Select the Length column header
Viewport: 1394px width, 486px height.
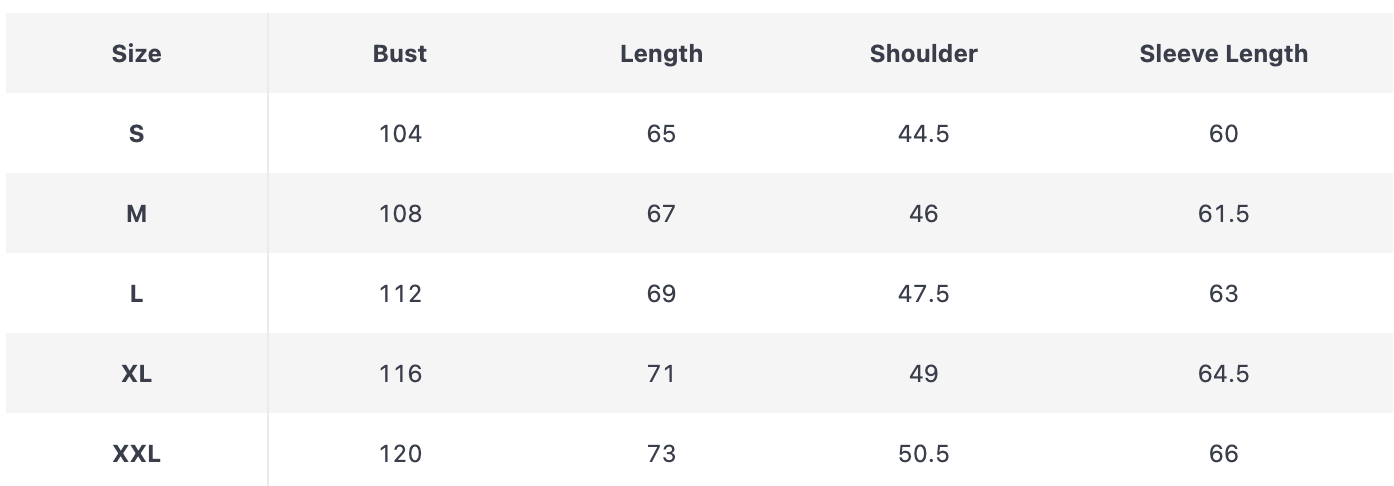[x=661, y=54]
